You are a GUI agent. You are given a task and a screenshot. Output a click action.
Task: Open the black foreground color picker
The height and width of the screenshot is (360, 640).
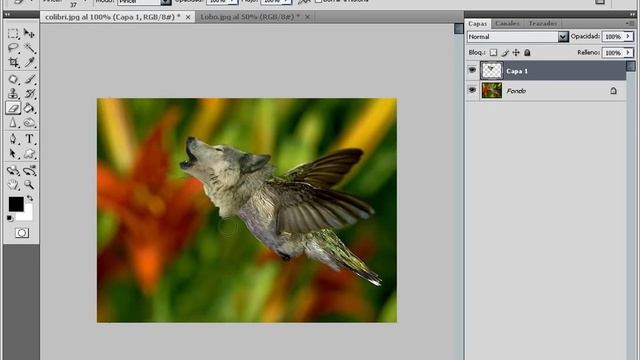pos(16,204)
